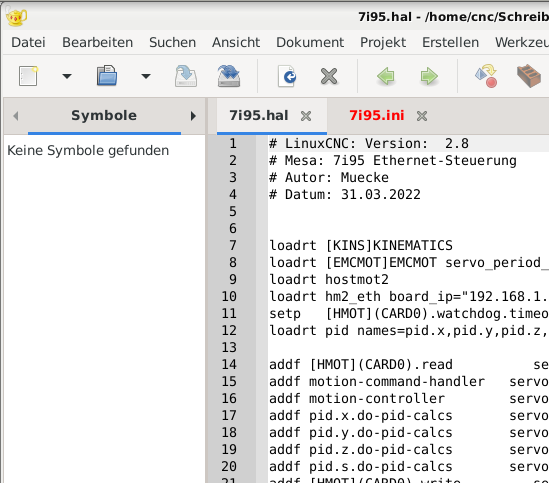Click line number 10 in margin
The image size is (549, 483).
point(229,297)
